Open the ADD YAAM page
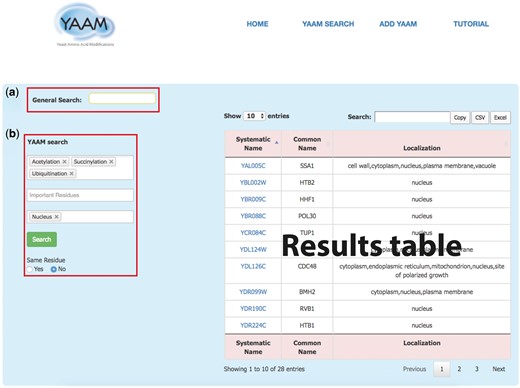520x388 pixels. [398, 24]
